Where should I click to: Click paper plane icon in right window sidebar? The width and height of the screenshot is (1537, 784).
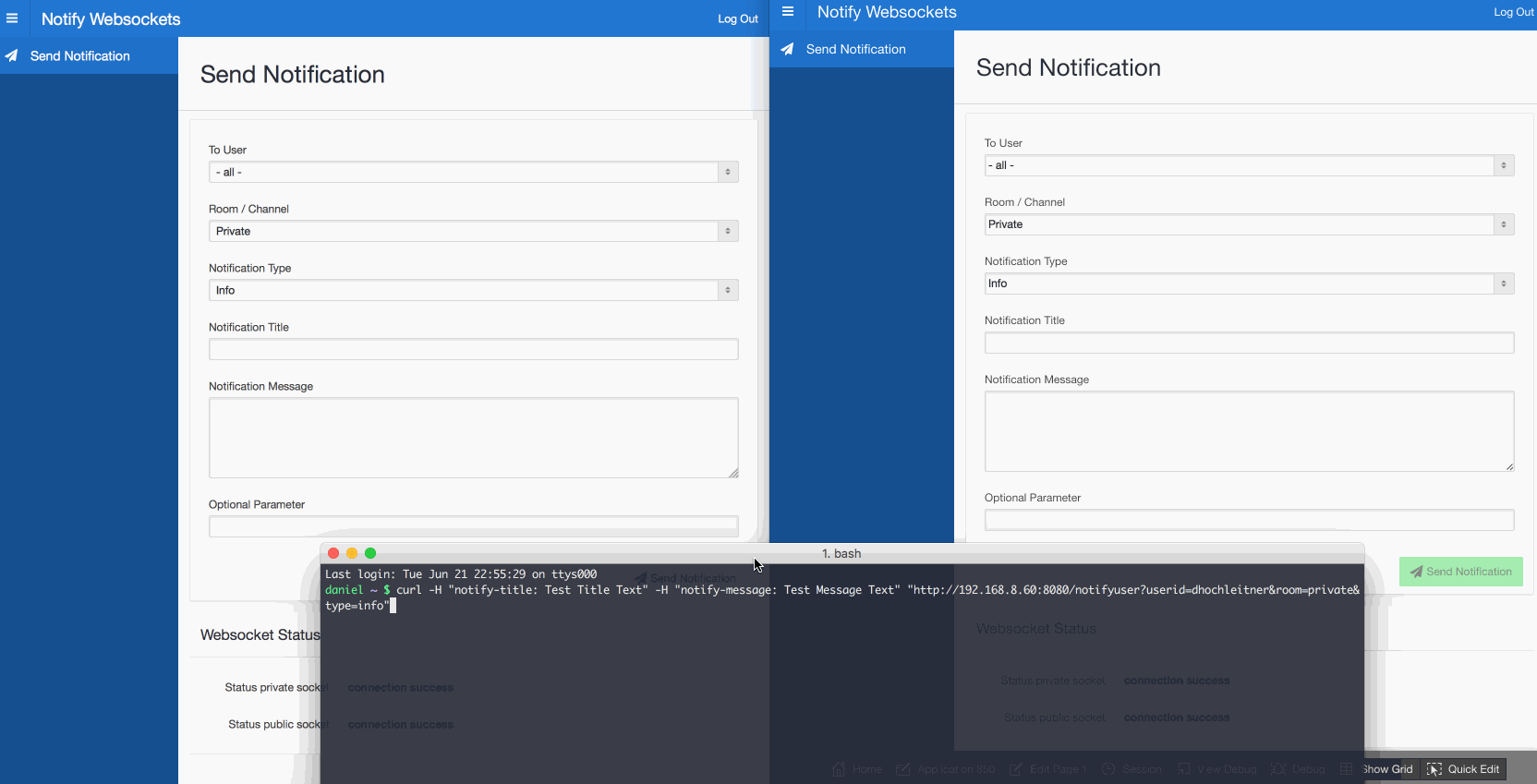[787, 49]
